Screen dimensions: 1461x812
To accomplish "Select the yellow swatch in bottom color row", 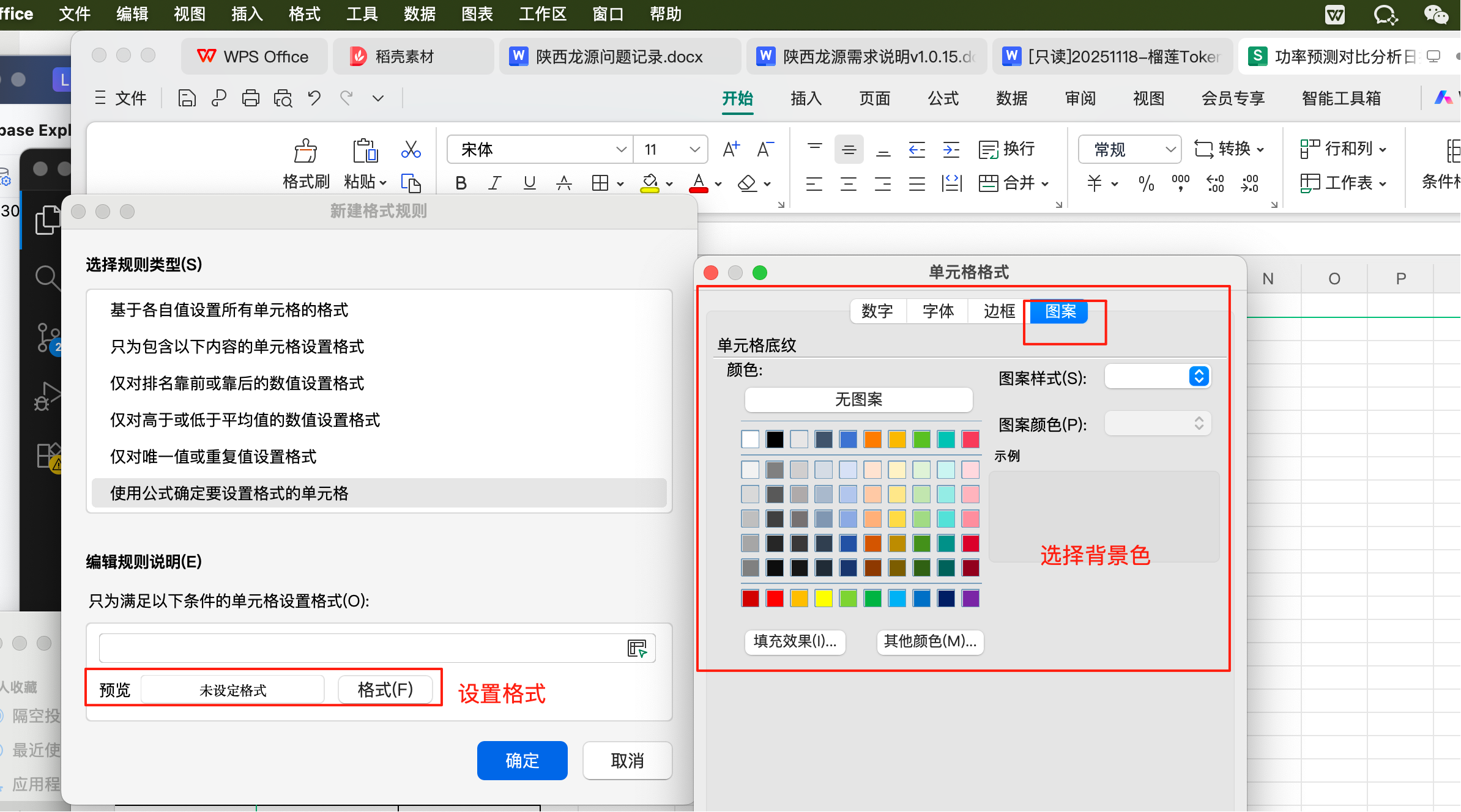I will pyautogui.click(x=823, y=598).
